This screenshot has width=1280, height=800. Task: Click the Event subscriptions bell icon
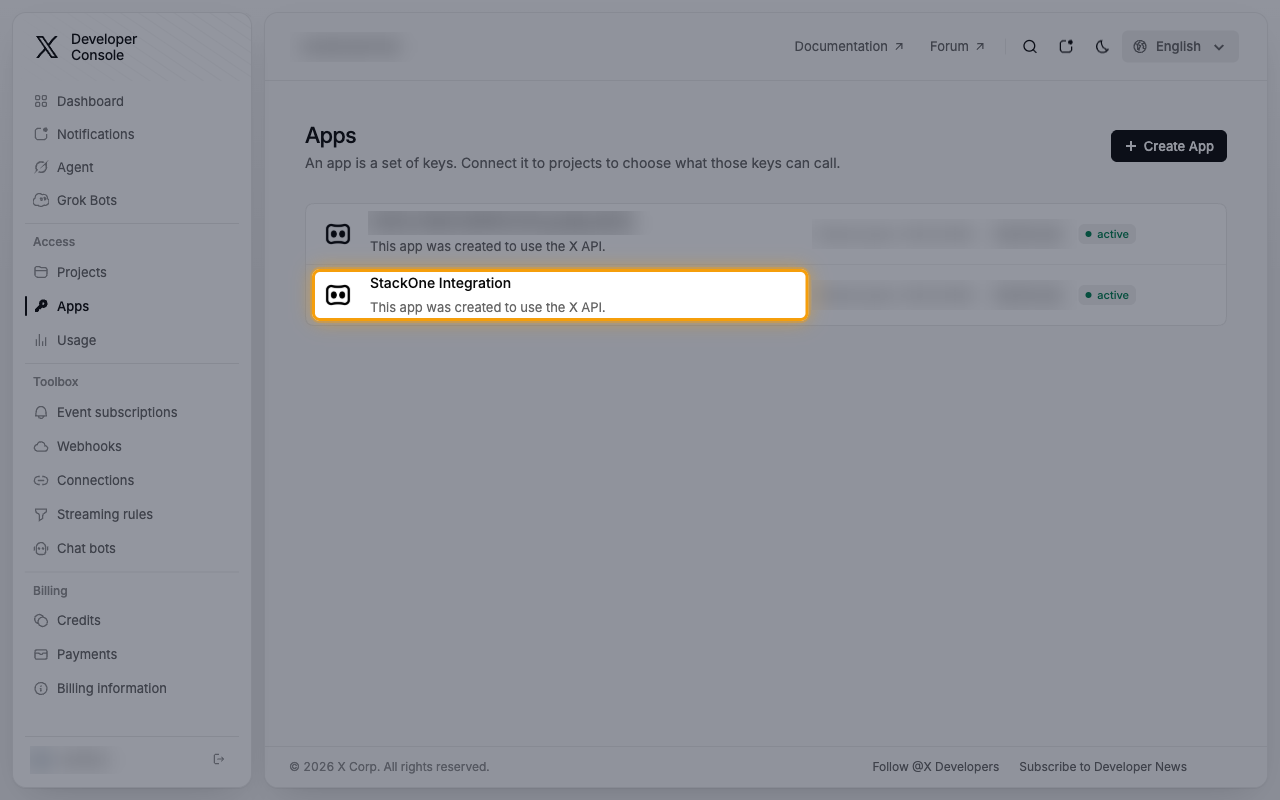(x=41, y=412)
